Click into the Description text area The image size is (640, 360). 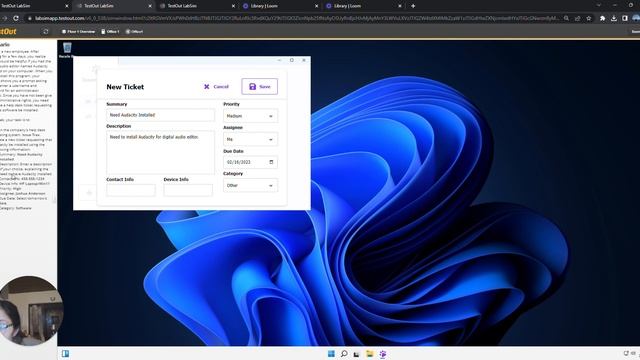[x=160, y=153]
